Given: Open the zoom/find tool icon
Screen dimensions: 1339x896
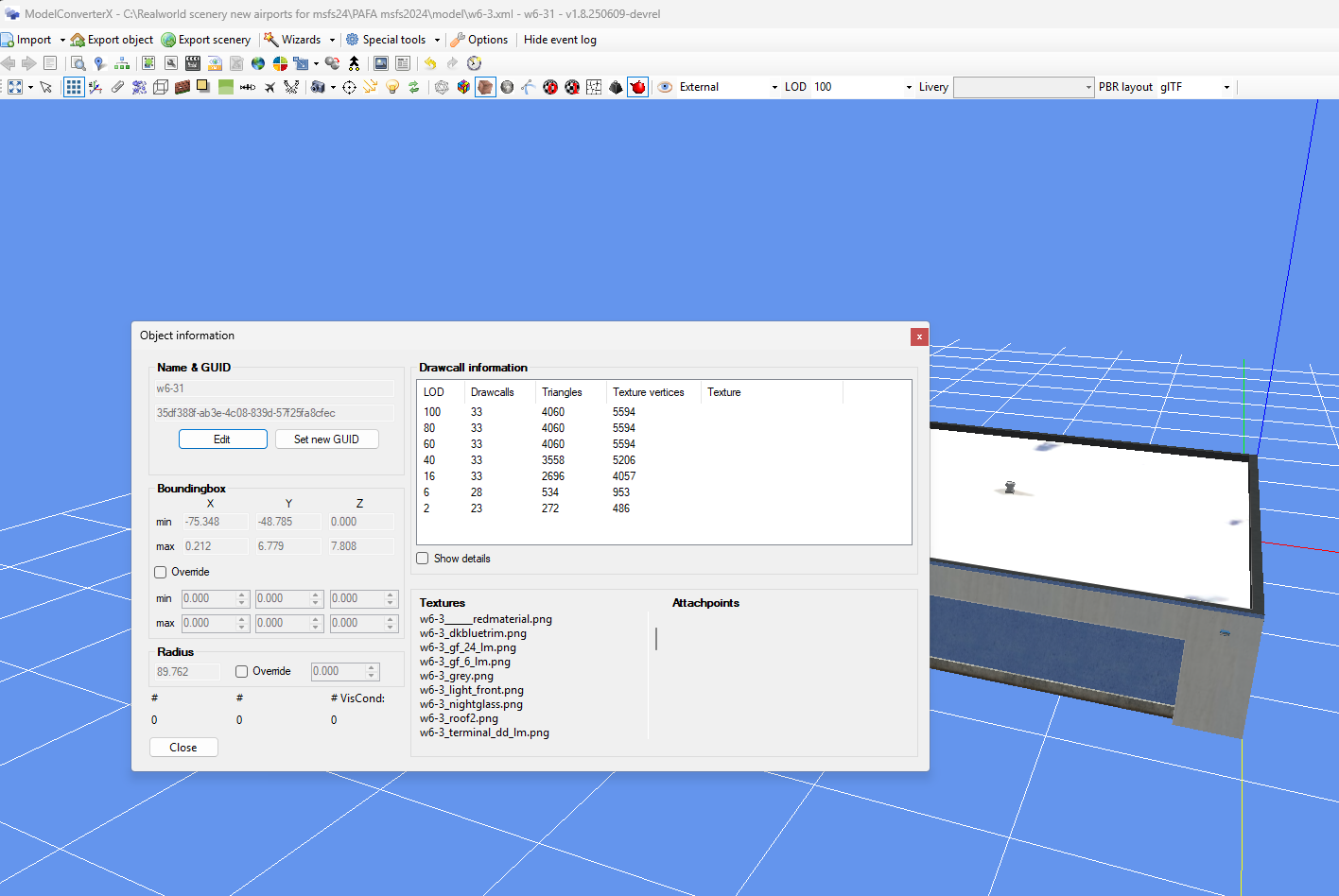Looking at the screenshot, I should click(x=78, y=63).
